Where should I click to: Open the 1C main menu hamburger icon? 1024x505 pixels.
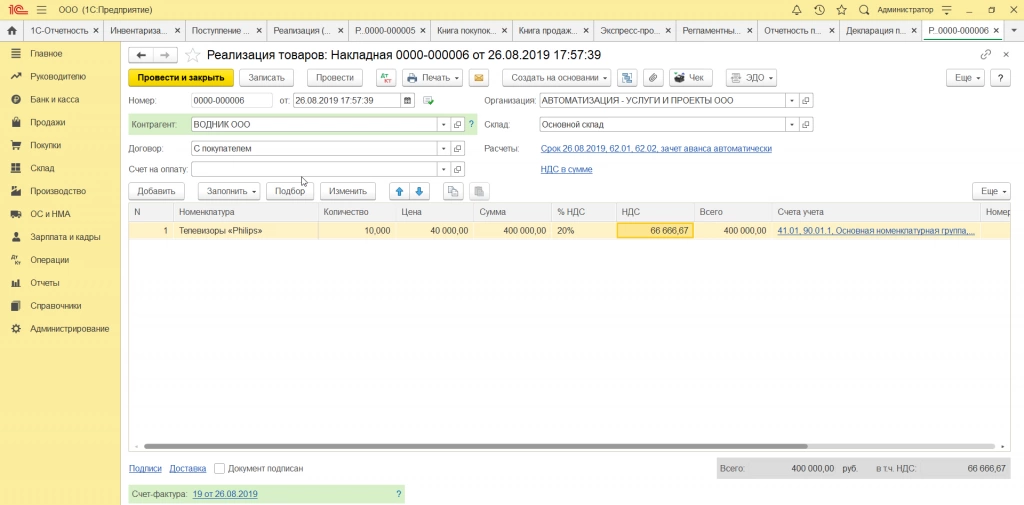coord(42,10)
